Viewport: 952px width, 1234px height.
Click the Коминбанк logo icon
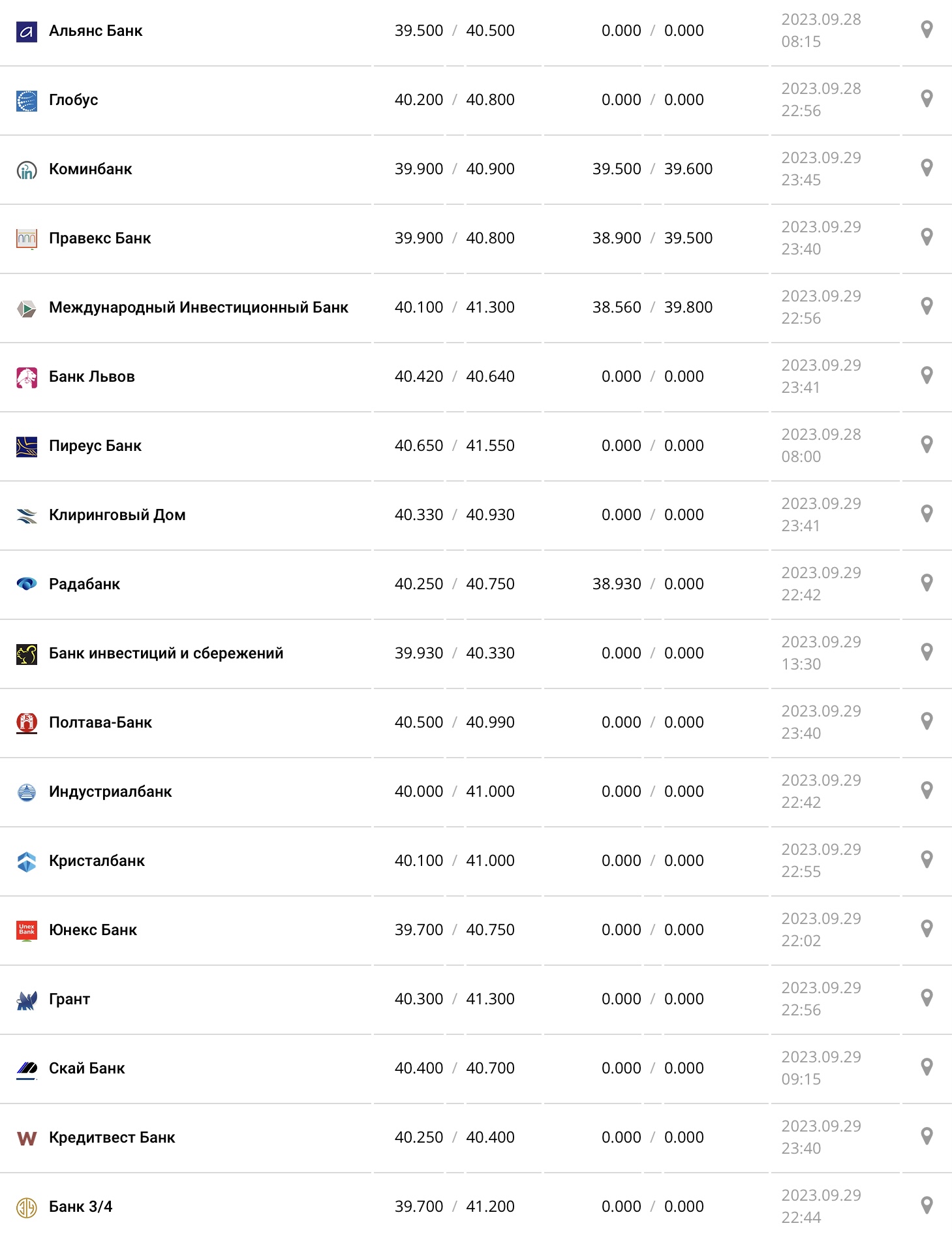[27, 170]
